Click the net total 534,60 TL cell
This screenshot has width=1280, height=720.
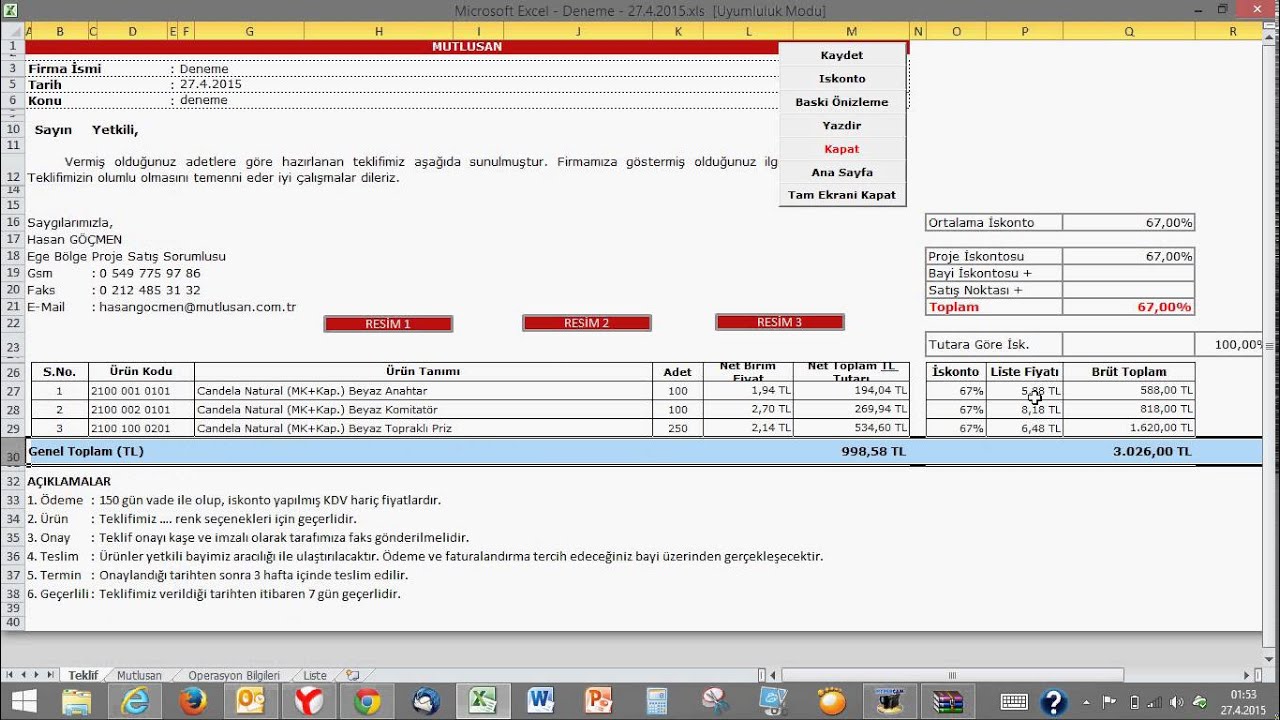[x=851, y=428]
